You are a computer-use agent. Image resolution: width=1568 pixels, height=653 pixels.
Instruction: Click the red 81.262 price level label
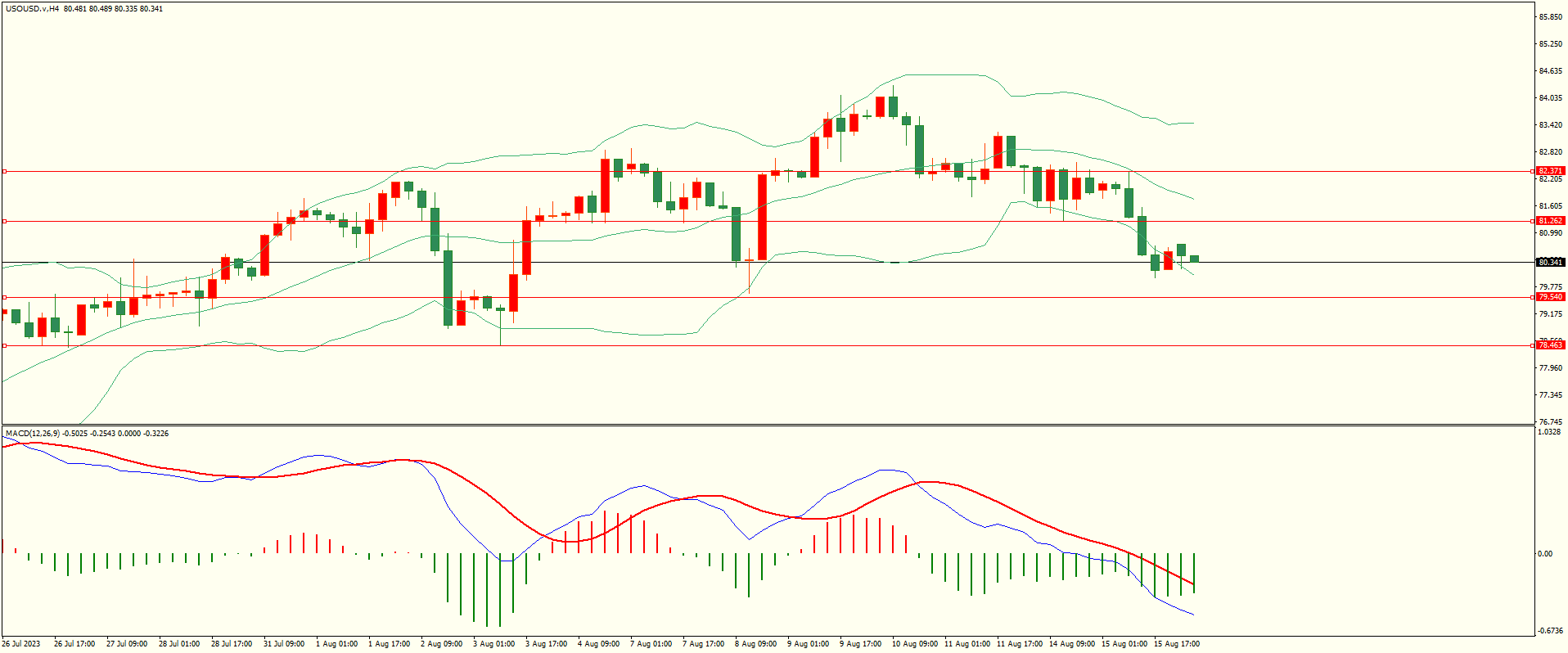[x=1550, y=221]
